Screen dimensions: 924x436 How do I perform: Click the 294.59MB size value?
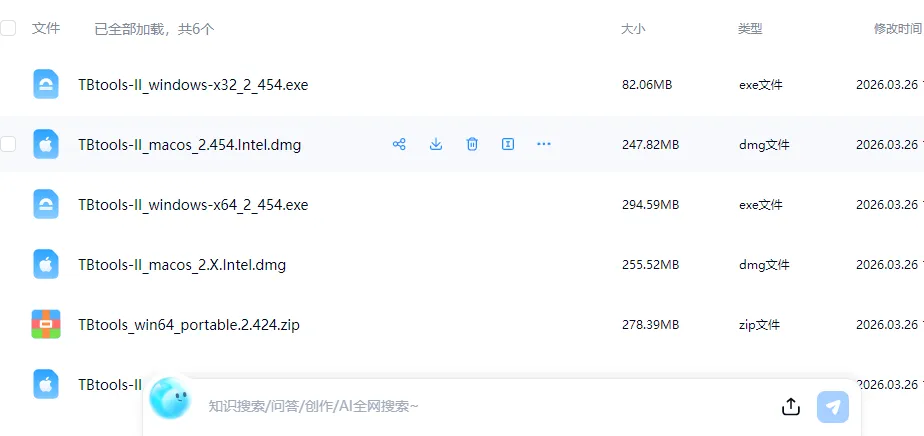tap(651, 205)
